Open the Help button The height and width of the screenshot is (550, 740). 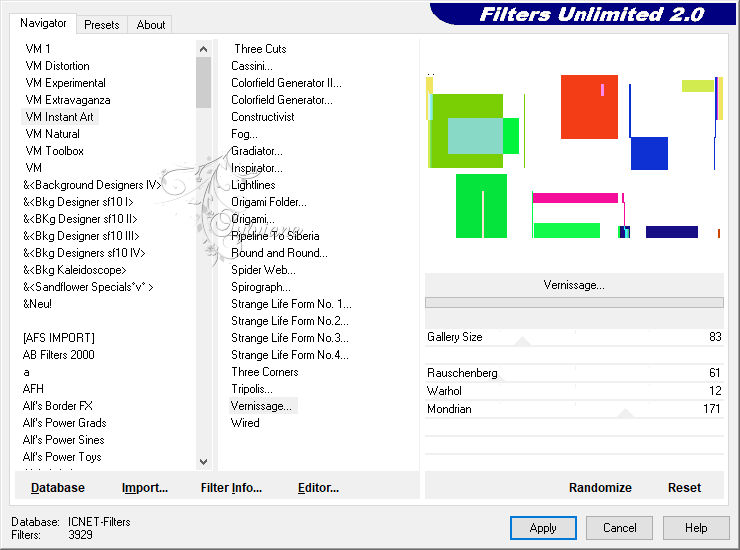click(696, 528)
